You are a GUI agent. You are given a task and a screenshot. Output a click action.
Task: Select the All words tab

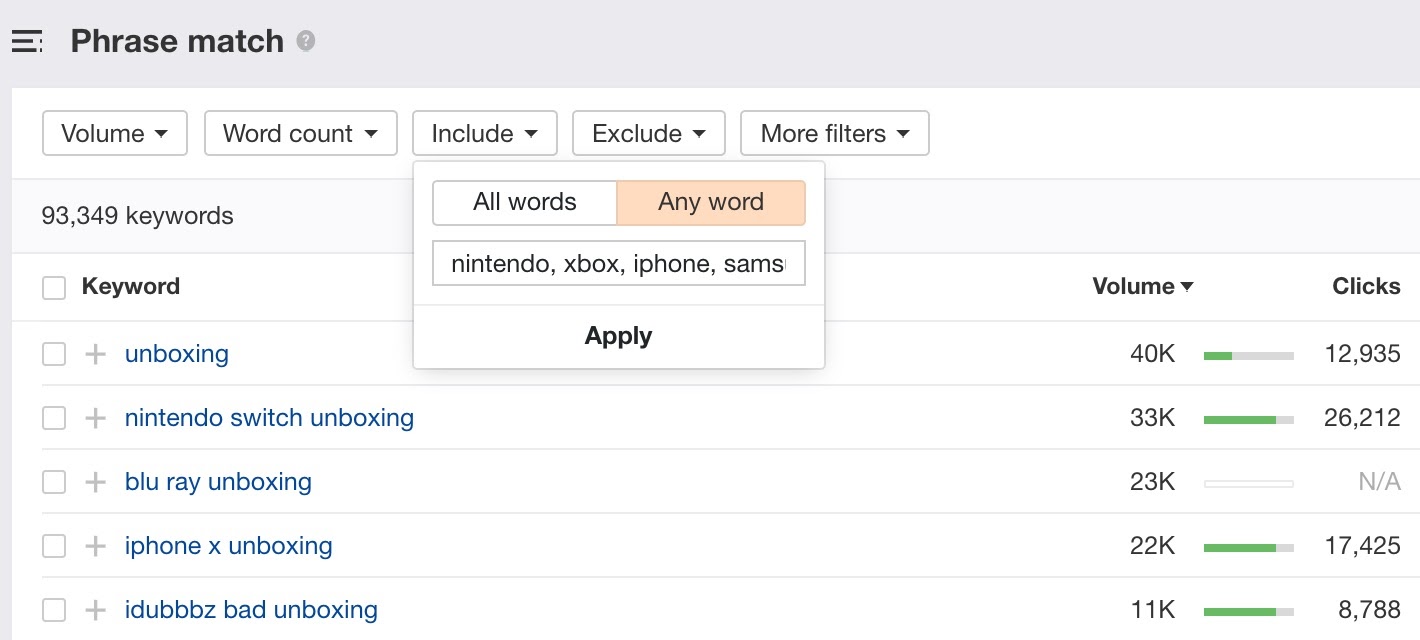523,202
